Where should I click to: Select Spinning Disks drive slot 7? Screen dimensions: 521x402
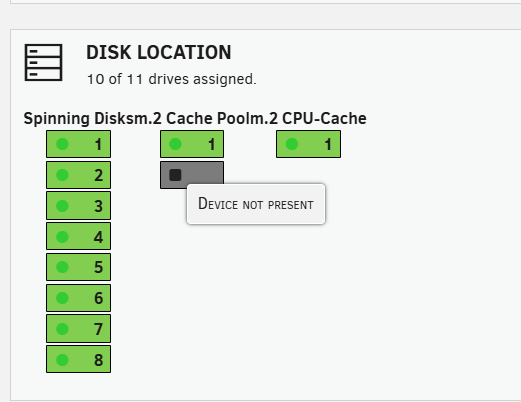[78, 329]
